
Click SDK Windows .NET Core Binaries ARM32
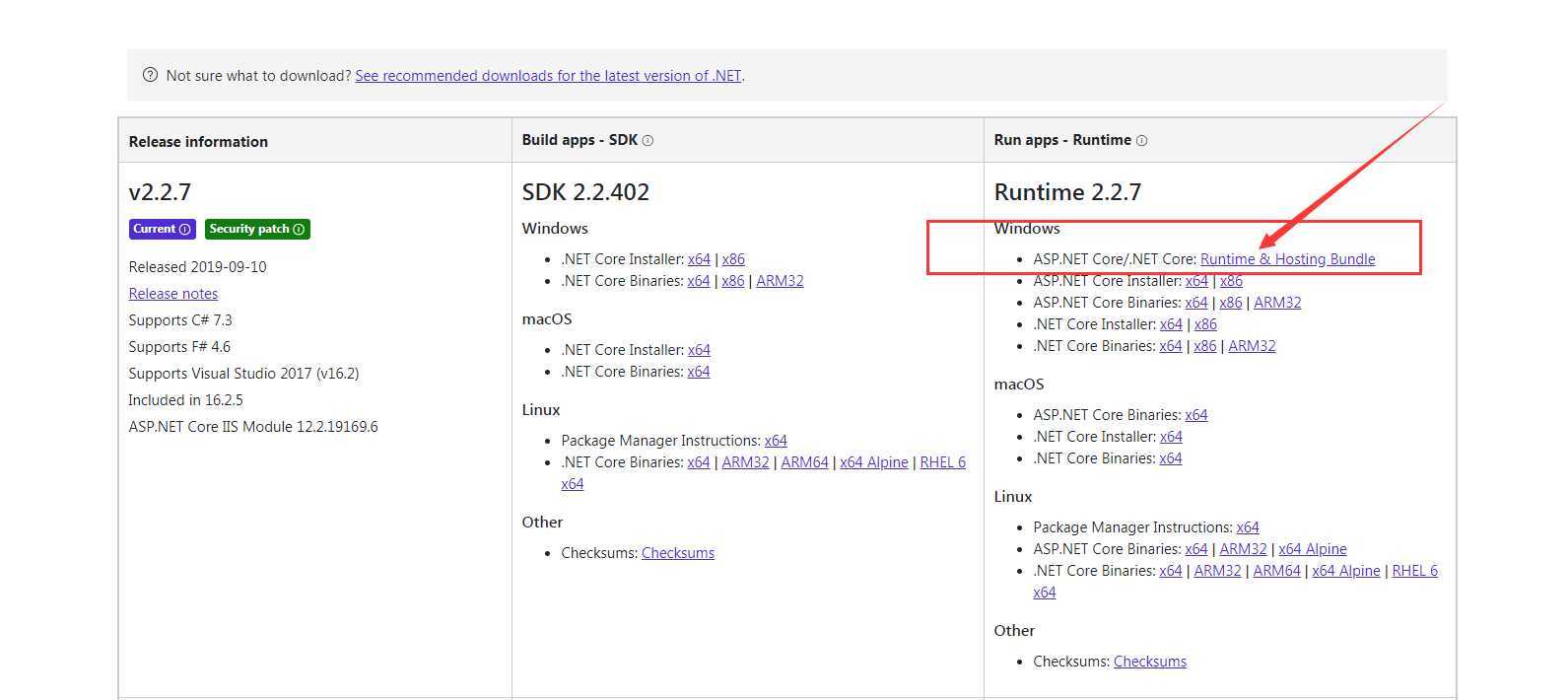[x=780, y=281]
